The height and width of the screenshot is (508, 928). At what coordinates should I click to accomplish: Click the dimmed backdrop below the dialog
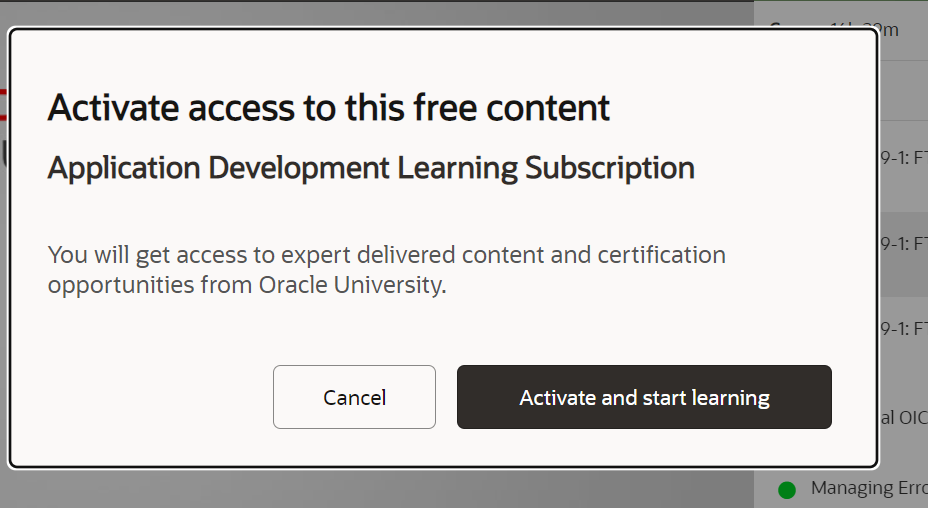(379, 490)
